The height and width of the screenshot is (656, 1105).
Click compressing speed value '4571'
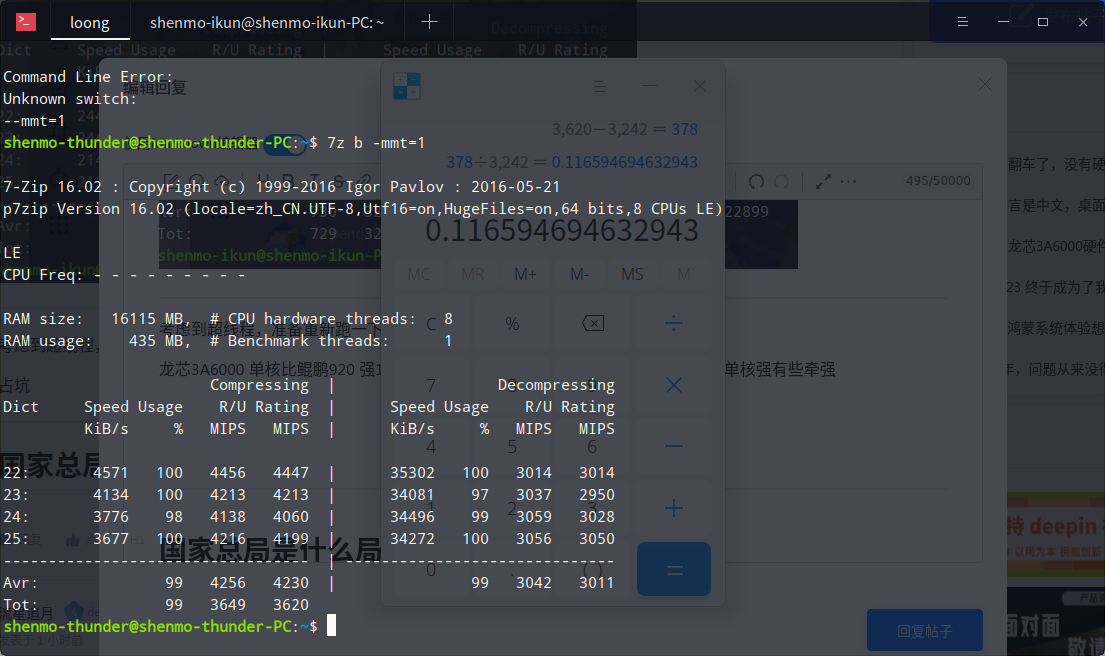pos(111,473)
